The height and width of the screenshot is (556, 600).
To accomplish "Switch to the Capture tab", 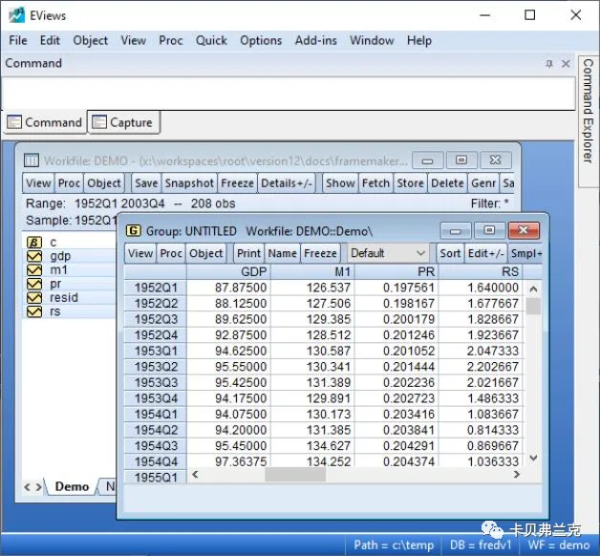I will click(x=124, y=122).
